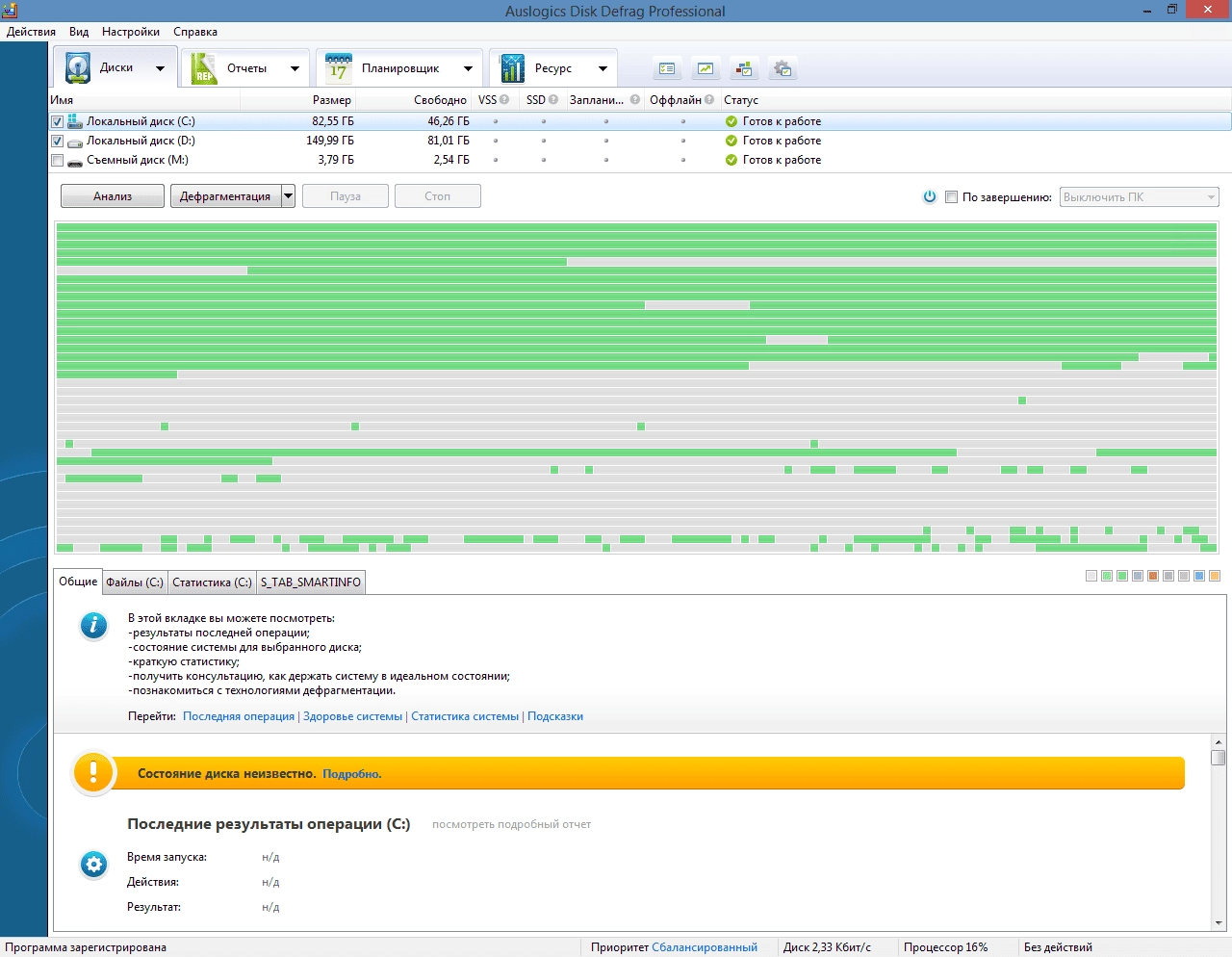Screen dimensions: 1232x957
Task: Click the bright blue legend swatch
Action: tap(1199, 576)
